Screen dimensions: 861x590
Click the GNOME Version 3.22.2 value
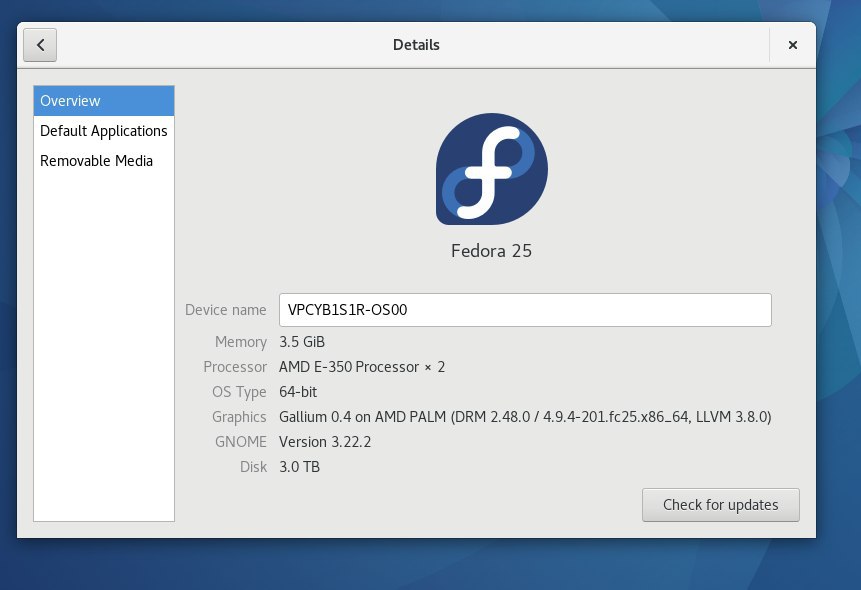[325, 442]
